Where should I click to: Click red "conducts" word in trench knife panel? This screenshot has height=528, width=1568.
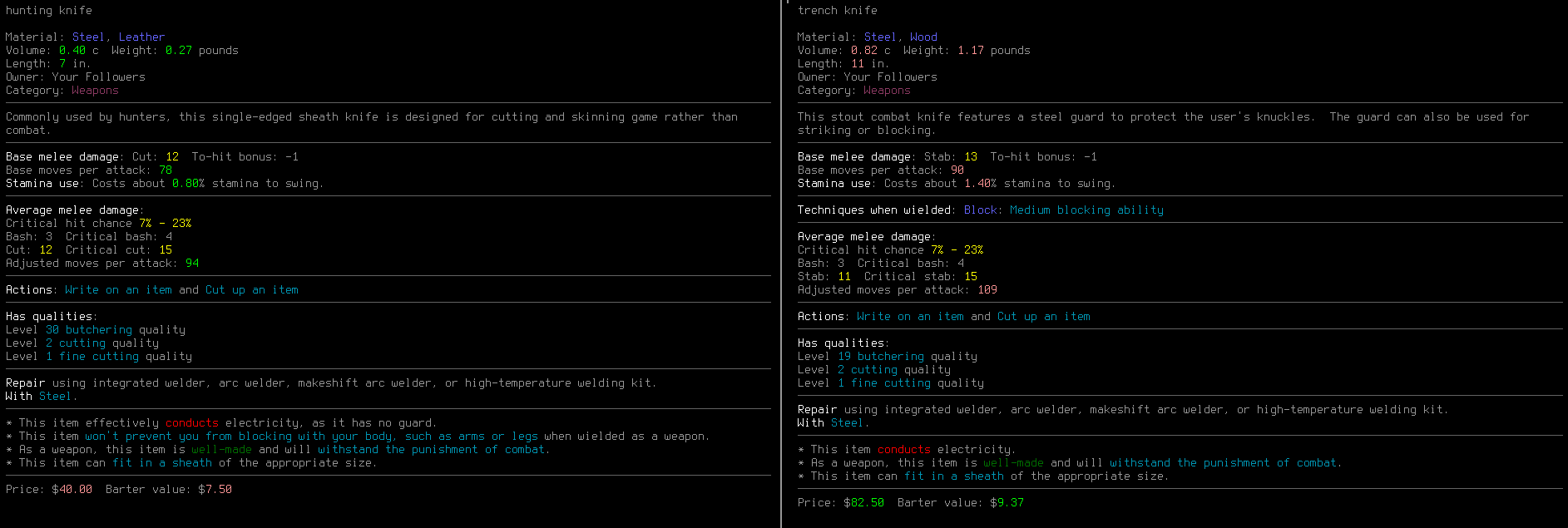click(903, 450)
